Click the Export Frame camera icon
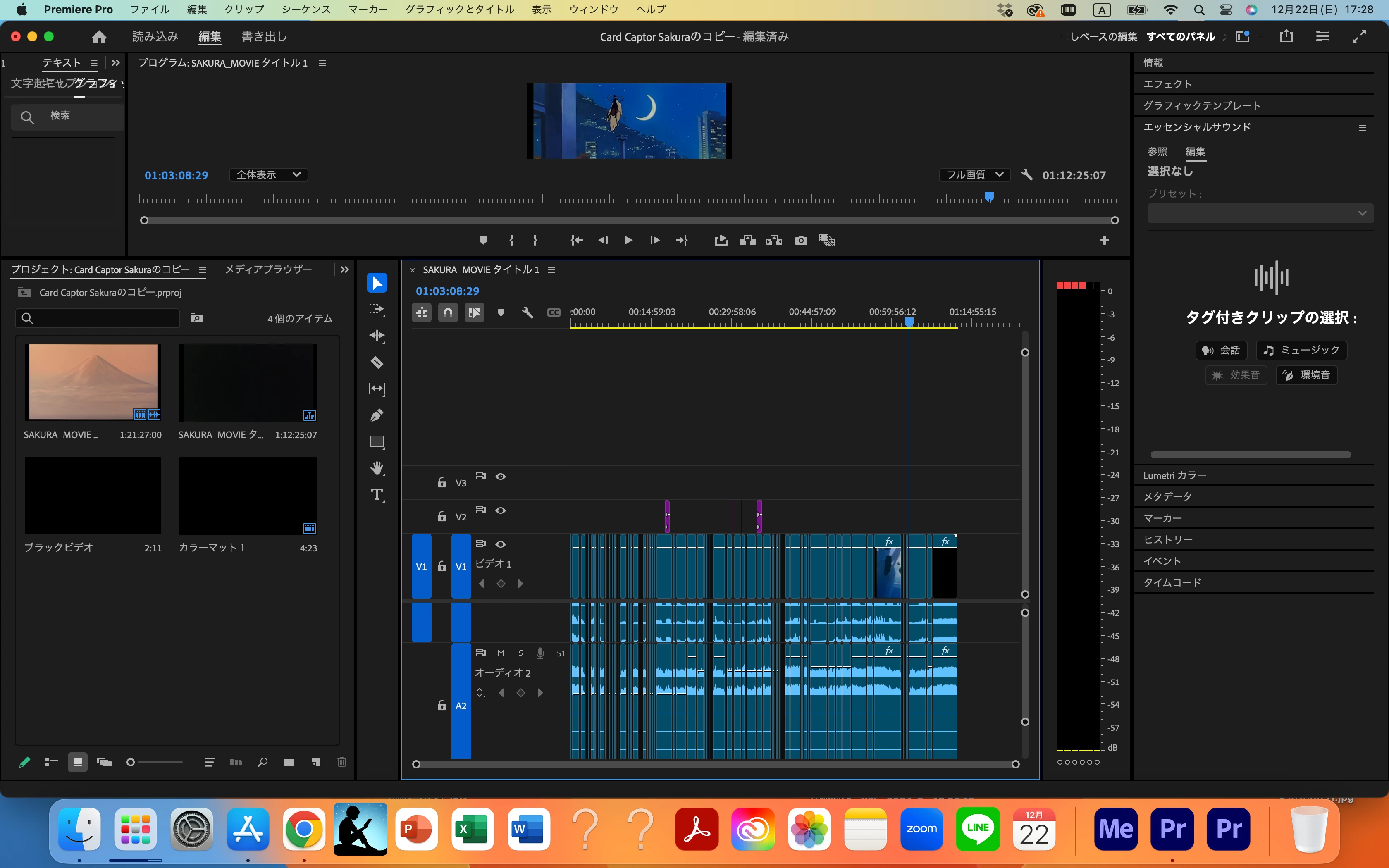This screenshot has height=868, width=1389. (x=801, y=240)
